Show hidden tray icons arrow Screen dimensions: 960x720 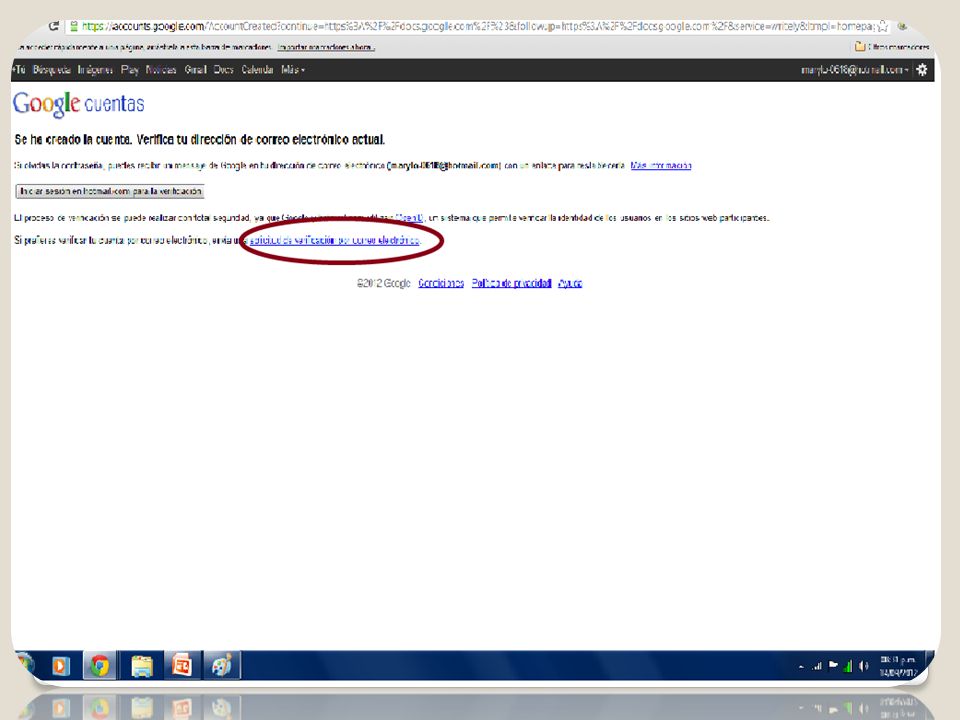(x=801, y=667)
